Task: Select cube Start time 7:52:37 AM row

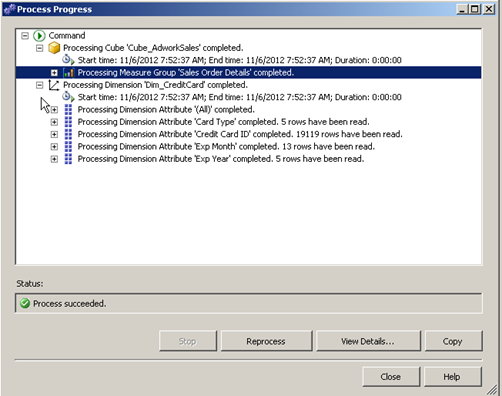Action: 239,60
